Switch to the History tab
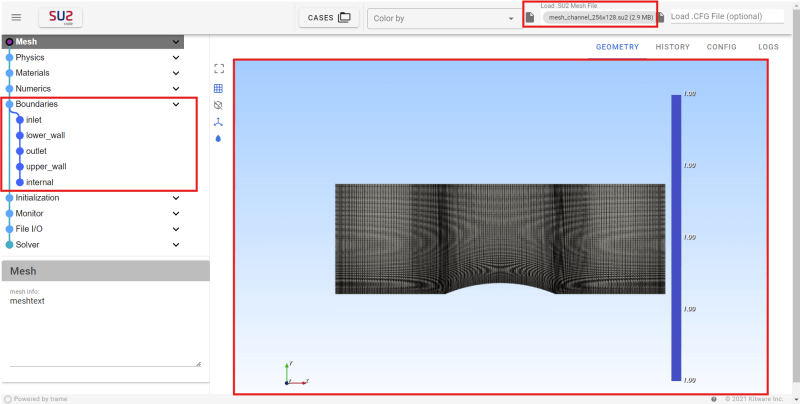 [x=672, y=47]
